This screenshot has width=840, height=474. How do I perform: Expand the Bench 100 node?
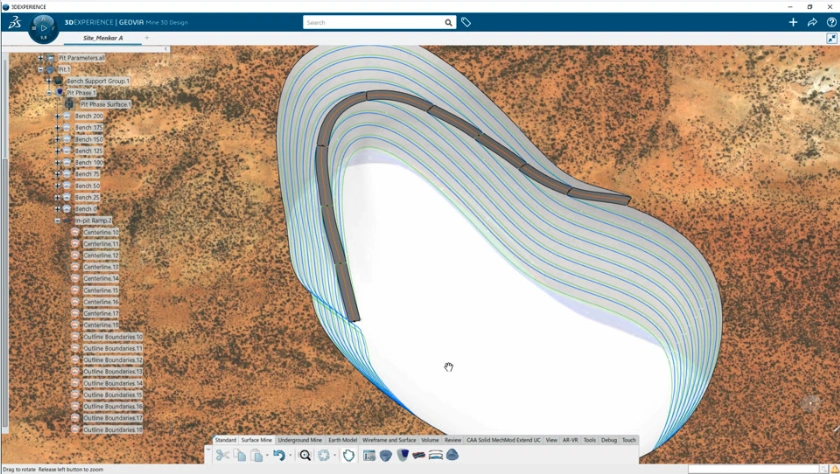(x=57, y=162)
